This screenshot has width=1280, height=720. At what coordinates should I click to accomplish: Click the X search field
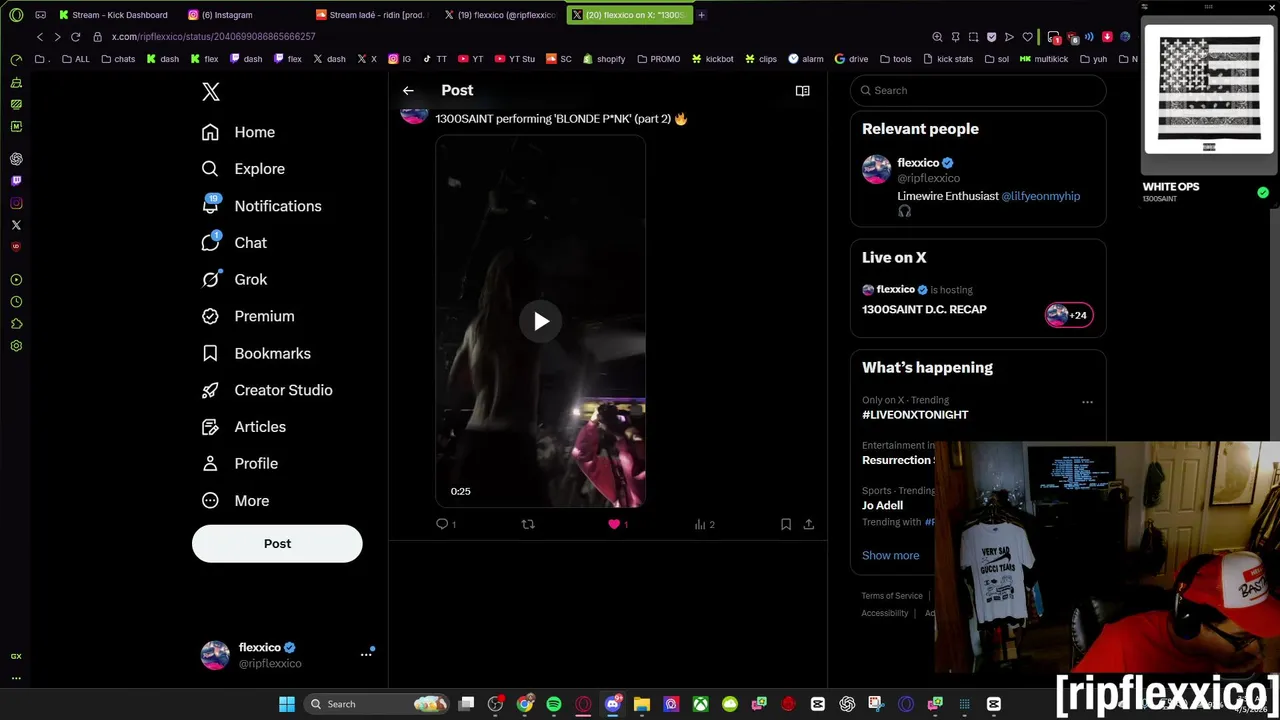point(978,91)
